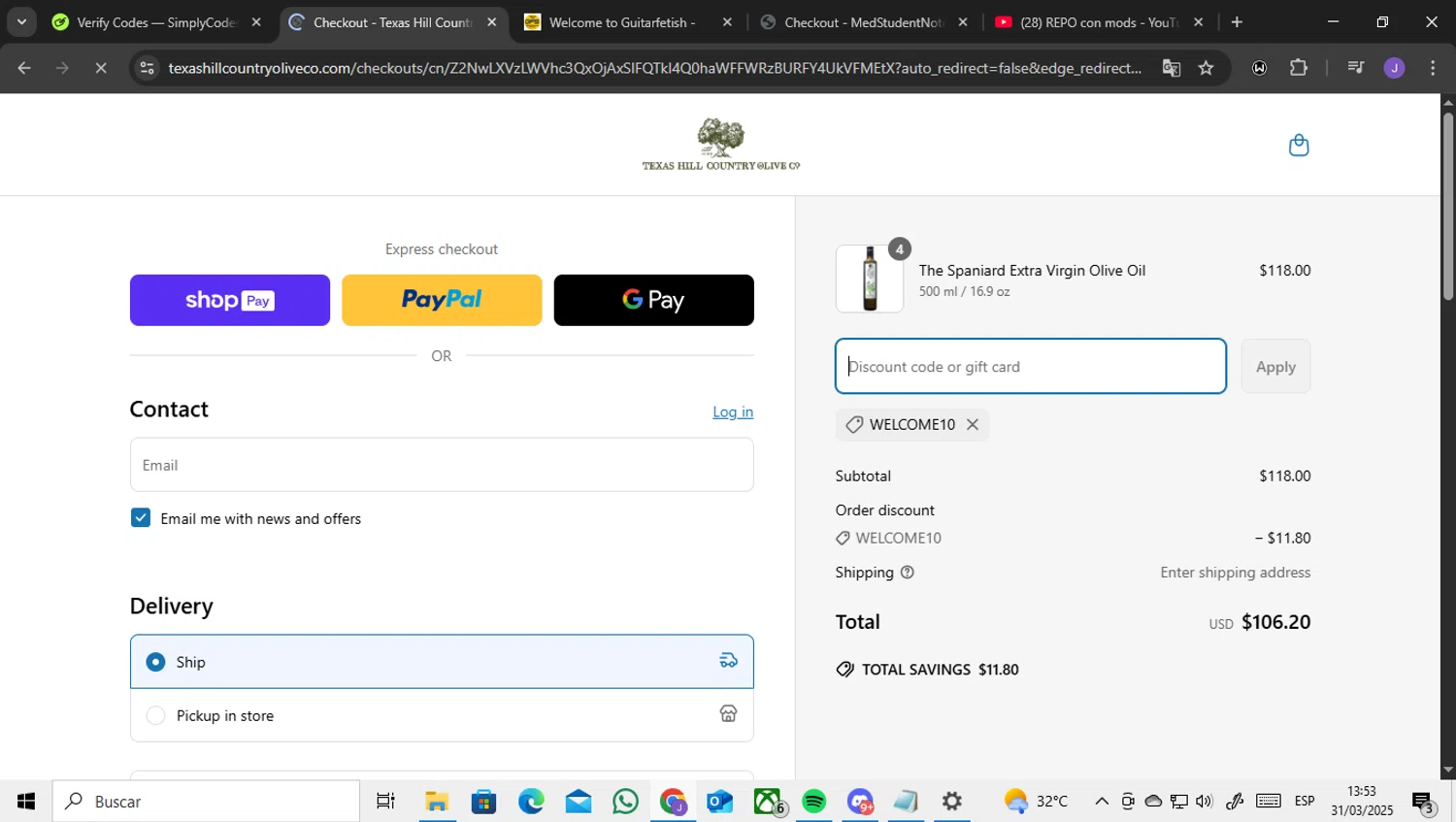Open WhatsApp from taskbar

pos(626,802)
